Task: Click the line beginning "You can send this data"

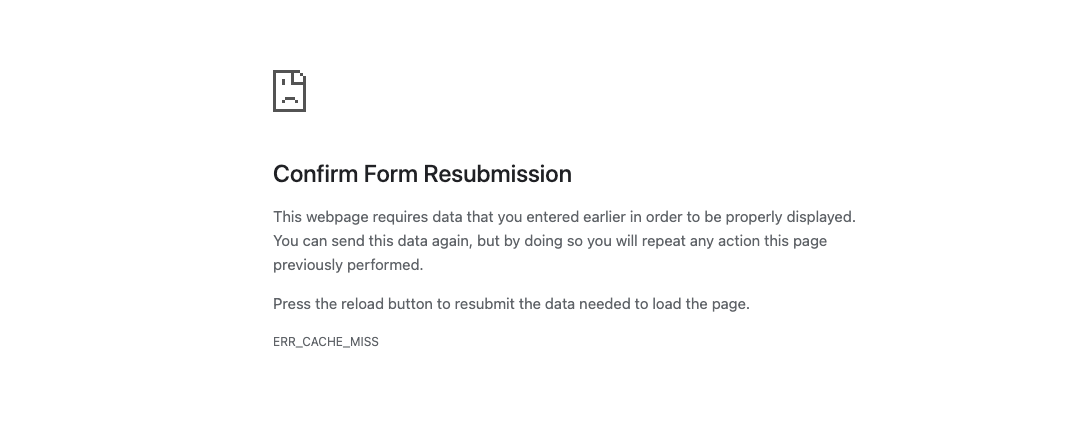Action: point(549,241)
